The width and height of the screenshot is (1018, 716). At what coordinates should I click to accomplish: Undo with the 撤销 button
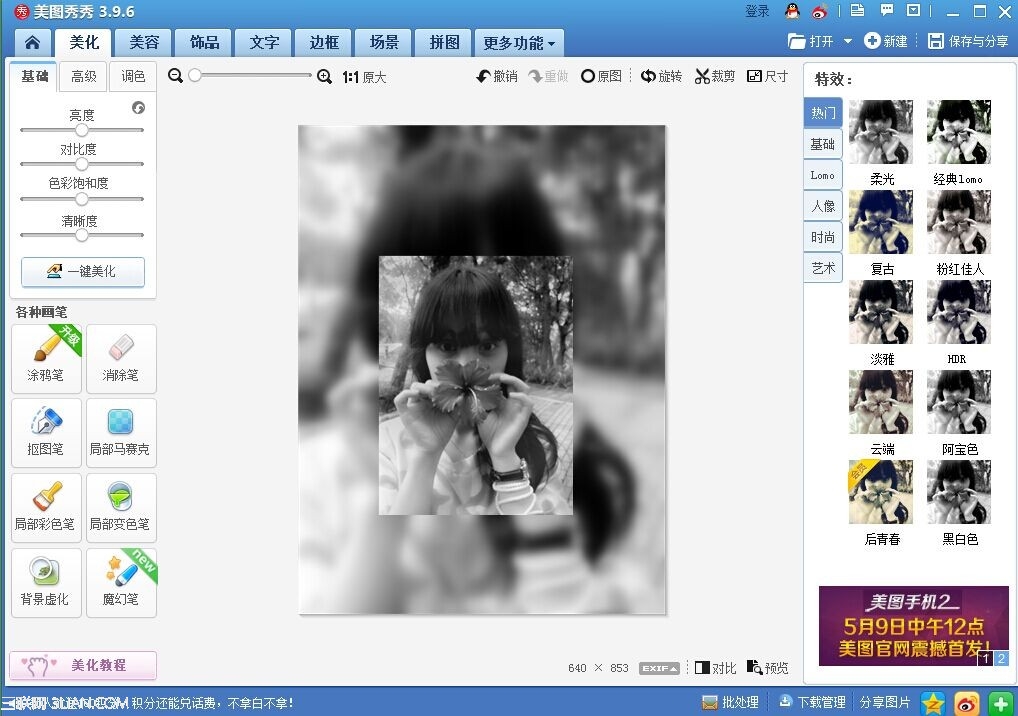[497, 77]
